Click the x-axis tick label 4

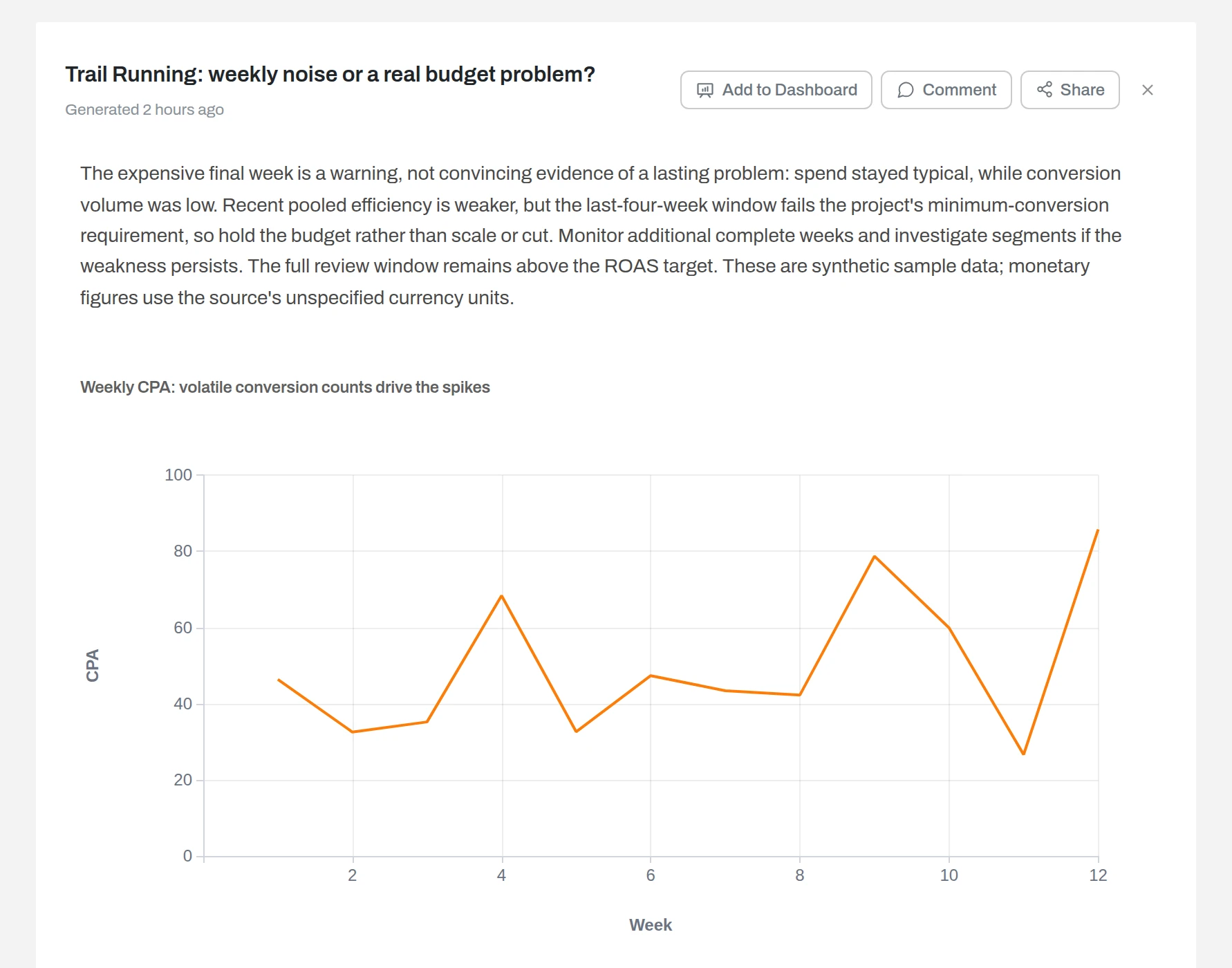tap(501, 875)
